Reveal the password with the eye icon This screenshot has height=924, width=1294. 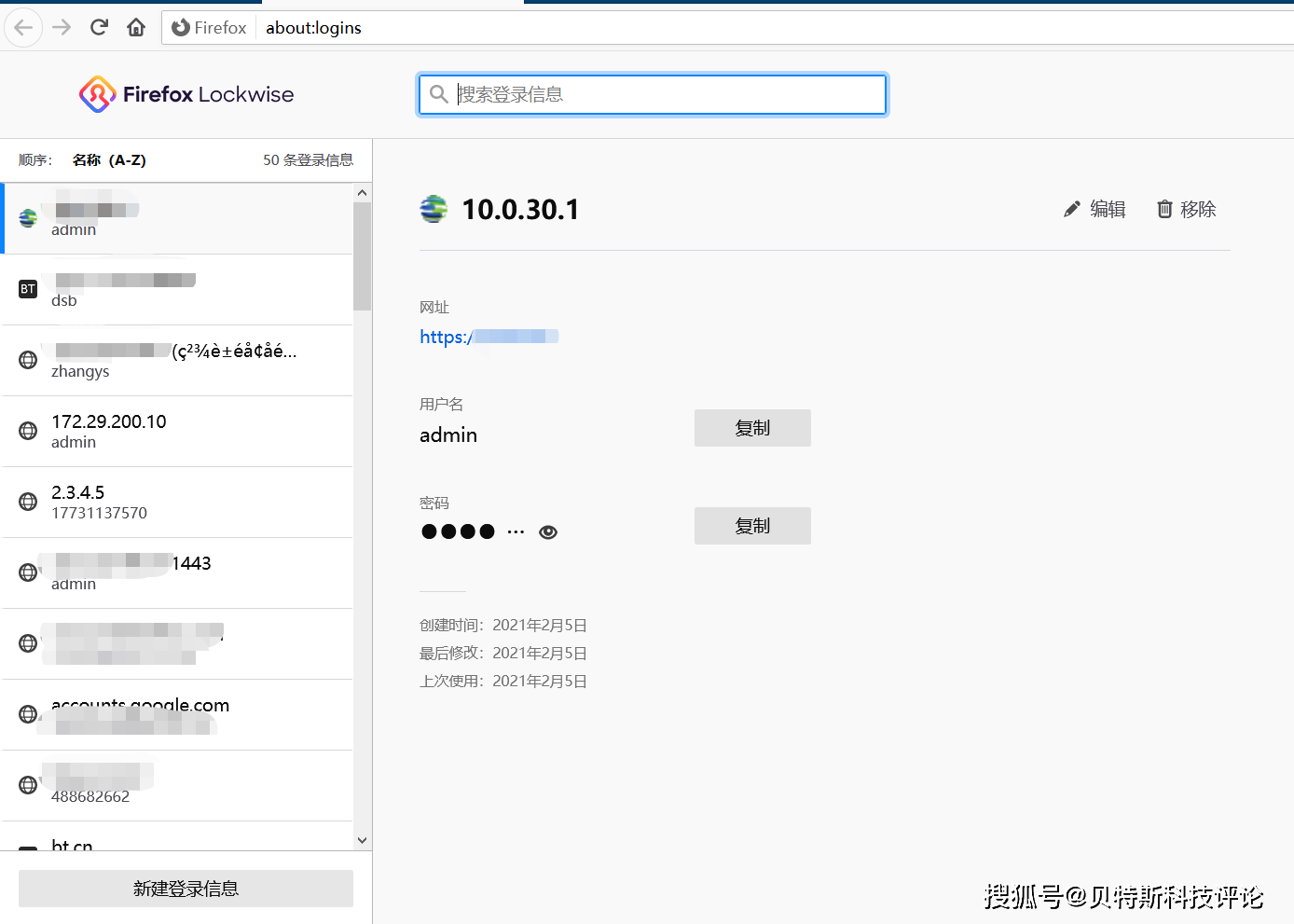(548, 532)
